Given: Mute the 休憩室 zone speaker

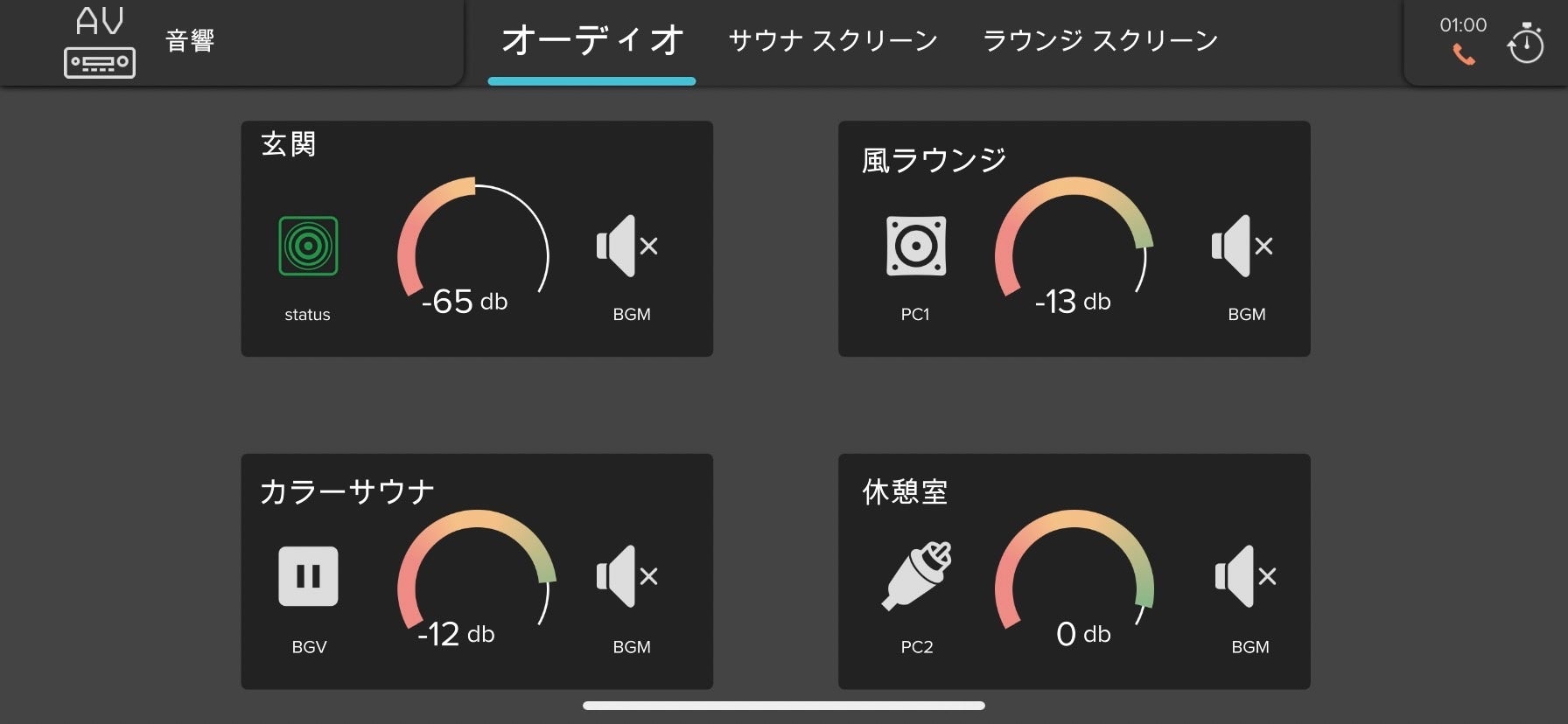Looking at the screenshot, I should pyautogui.click(x=1246, y=576).
